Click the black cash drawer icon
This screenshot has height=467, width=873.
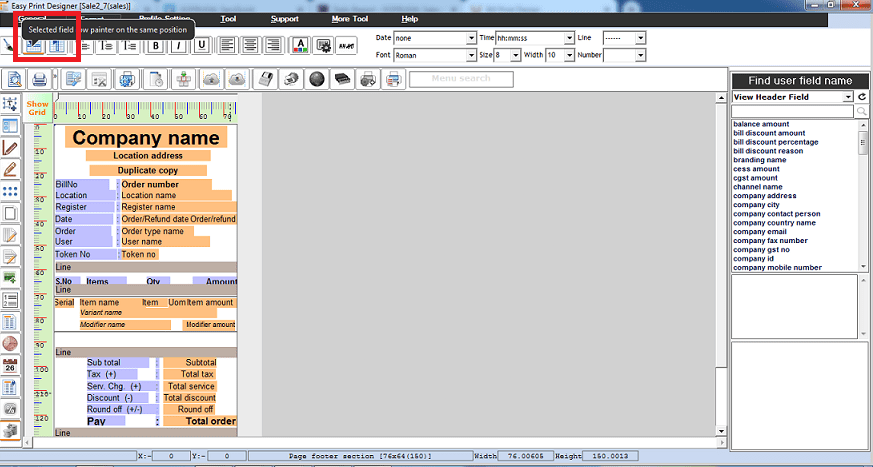342,80
